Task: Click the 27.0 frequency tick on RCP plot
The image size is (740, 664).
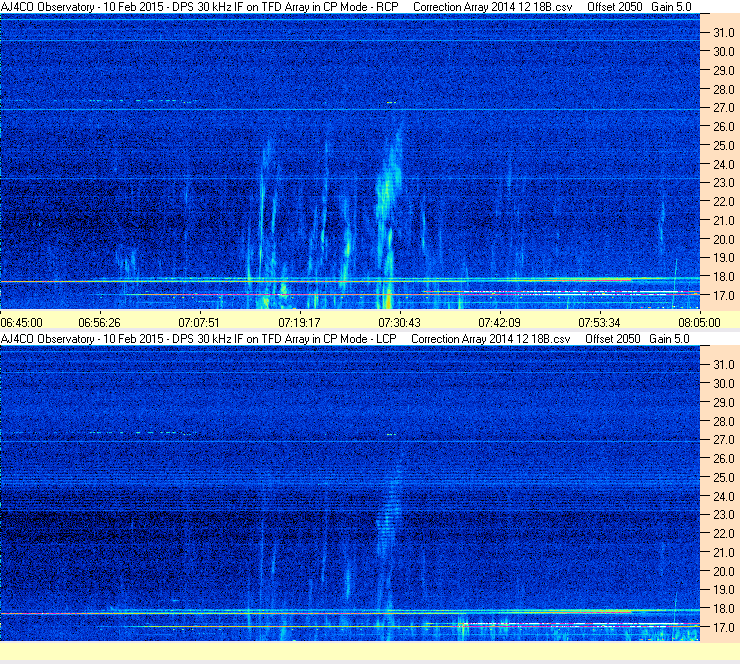Action: coord(723,108)
